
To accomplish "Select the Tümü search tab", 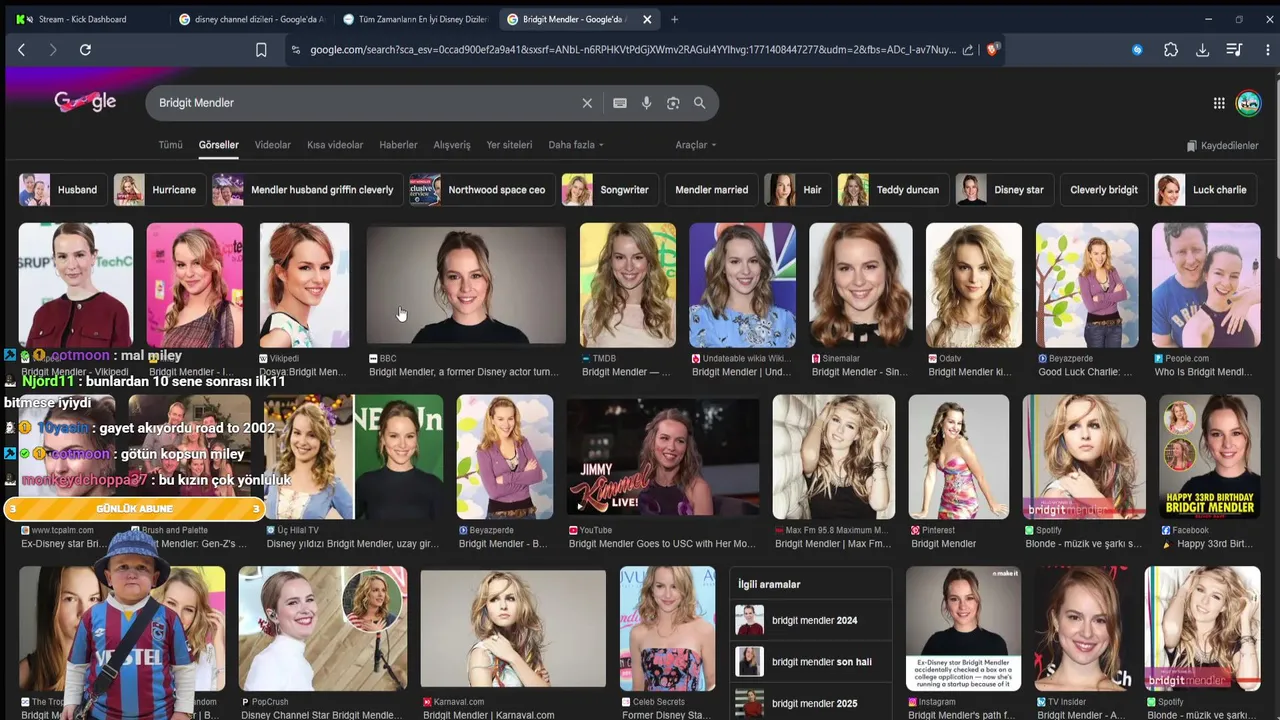I will coord(170,145).
